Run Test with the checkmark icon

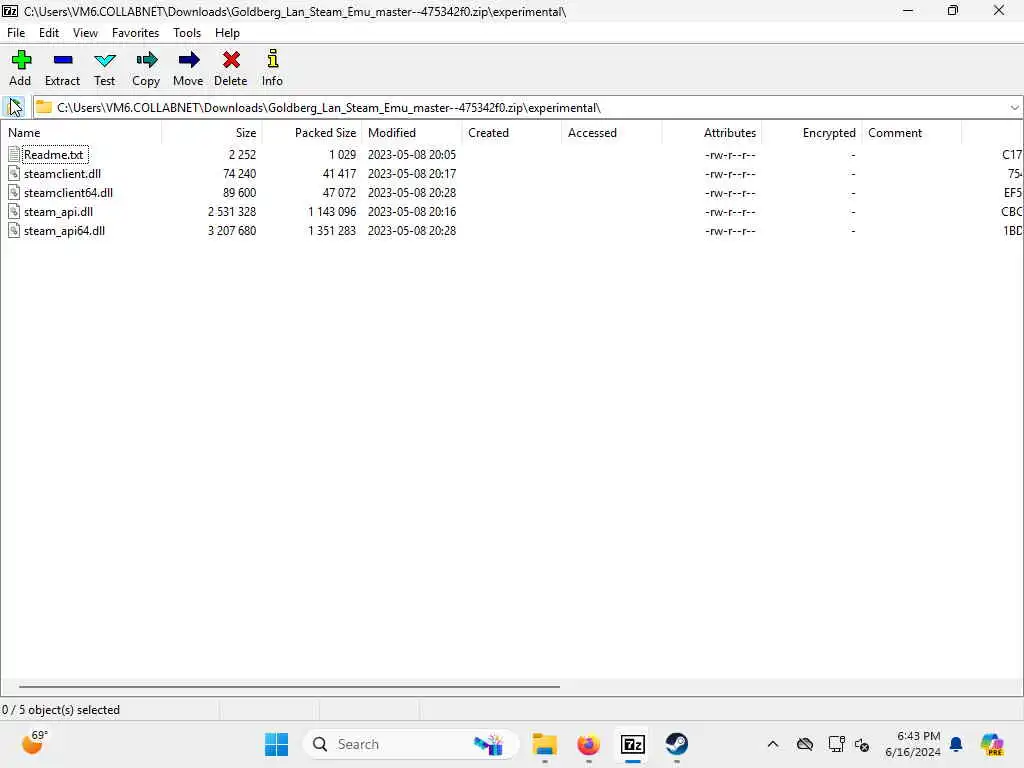(x=104, y=61)
